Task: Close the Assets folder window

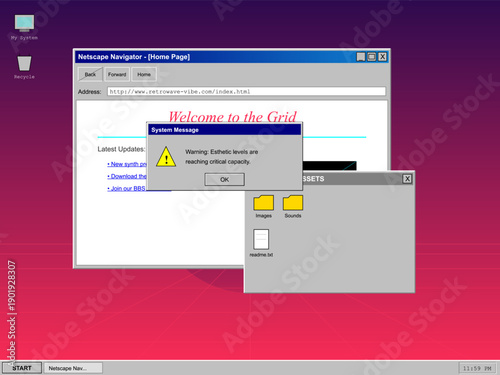Action: pyautogui.click(x=407, y=179)
